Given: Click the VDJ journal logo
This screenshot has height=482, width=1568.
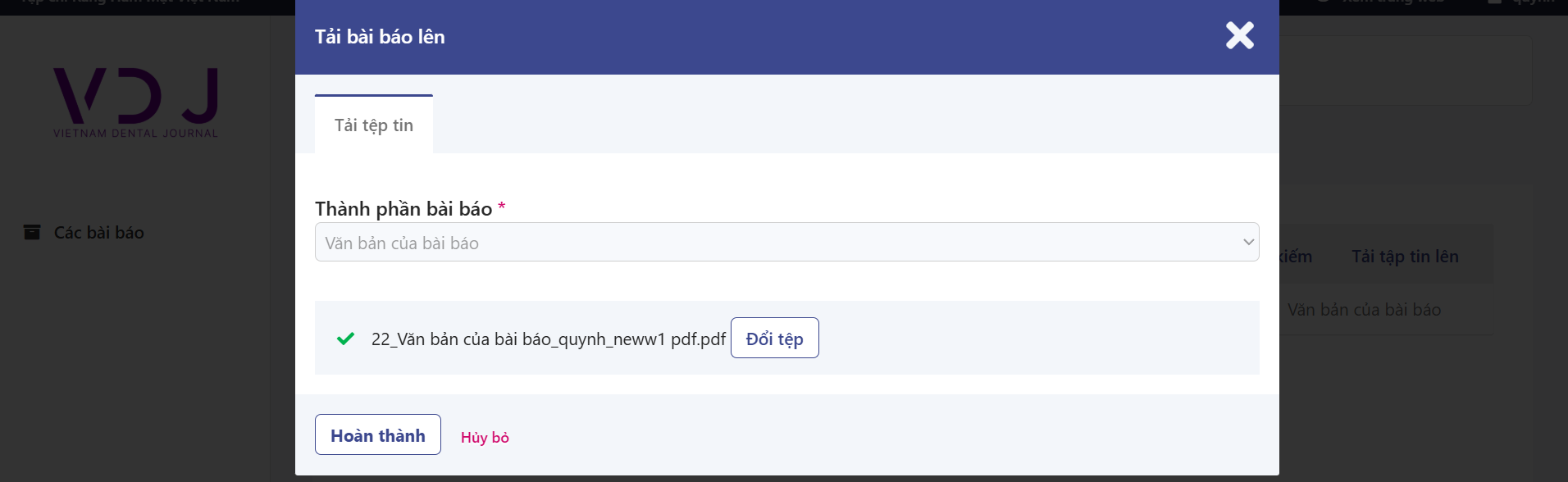Looking at the screenshot, I should point(135,96).
